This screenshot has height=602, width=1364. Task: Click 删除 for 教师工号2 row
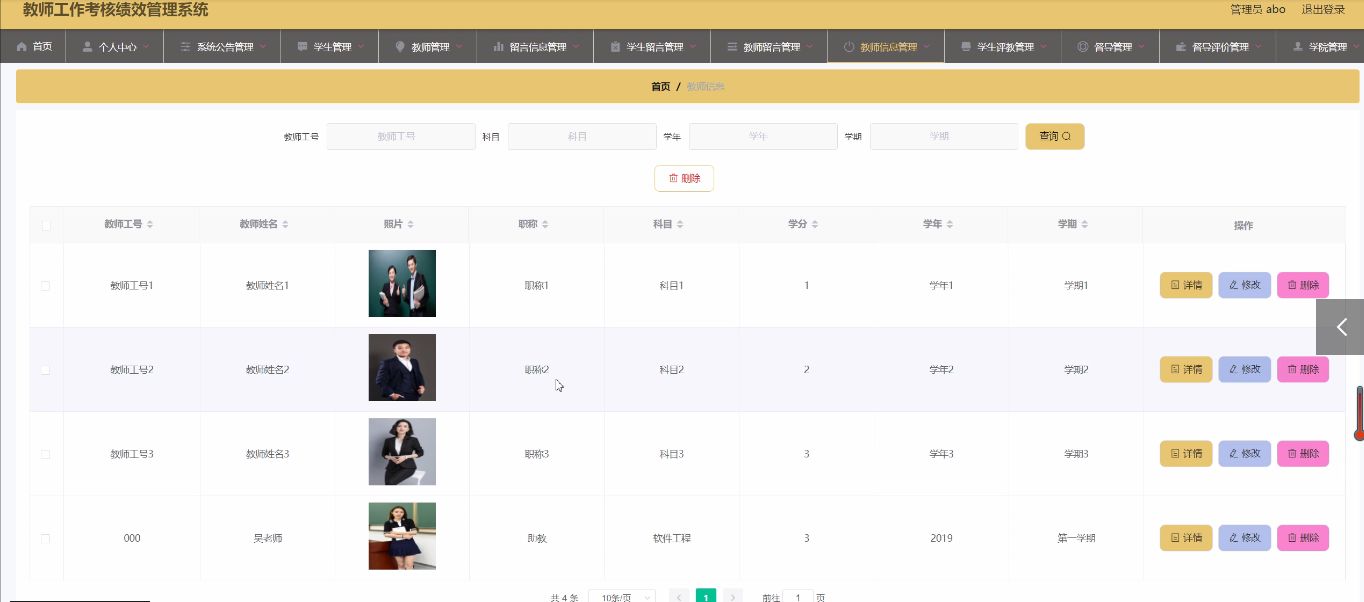[x=1303, y=369]
